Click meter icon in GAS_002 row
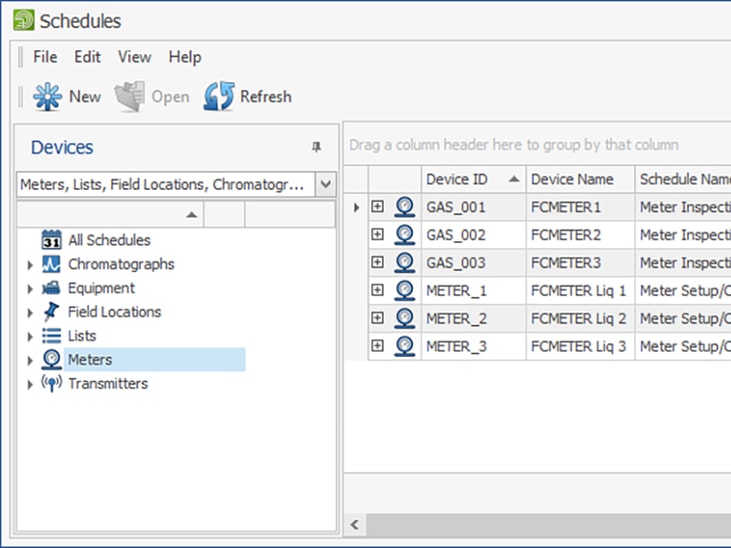 tap(404, 235)
